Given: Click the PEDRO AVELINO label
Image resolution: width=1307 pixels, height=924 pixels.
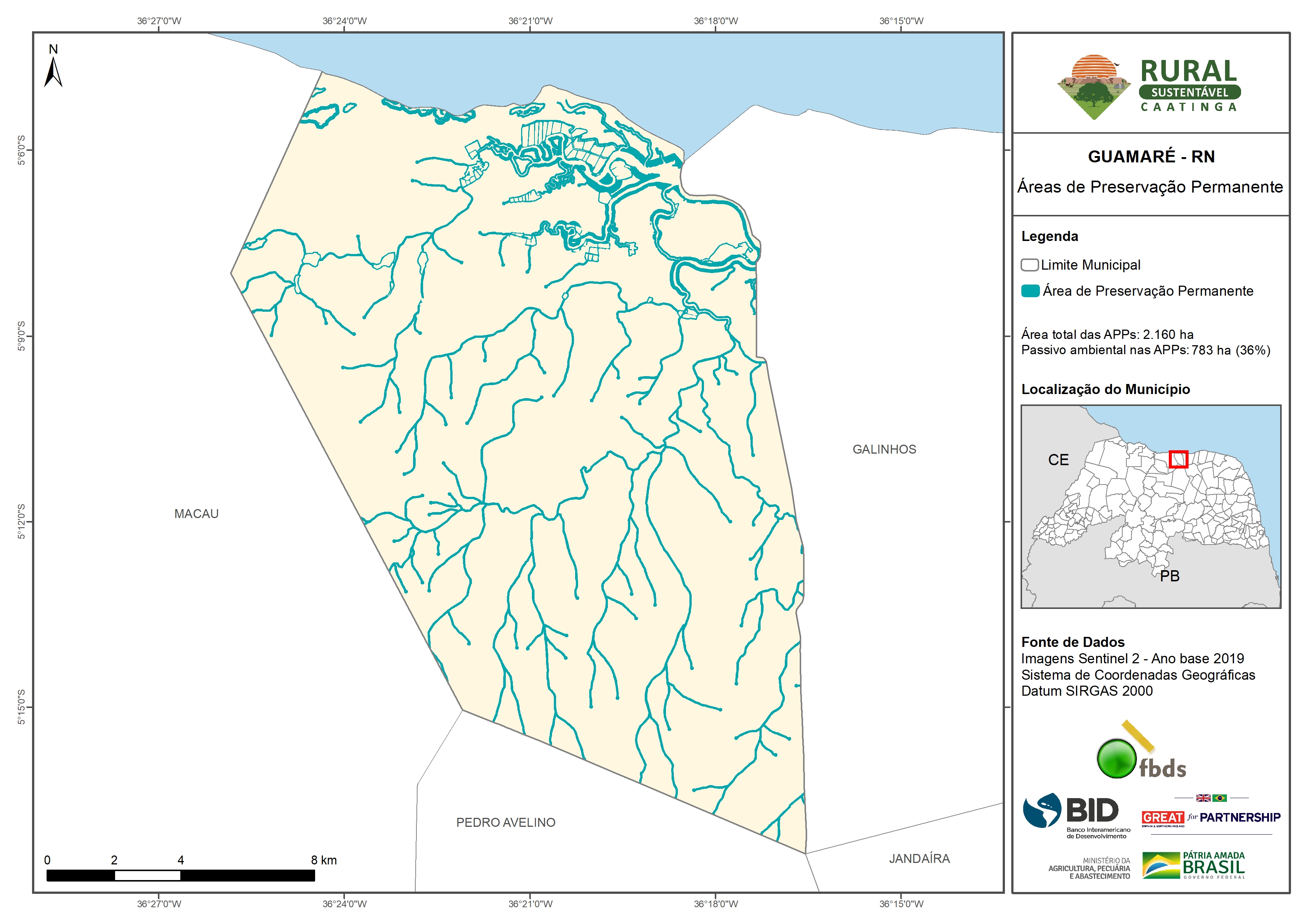Looking at the screenshot, I should [x=505, y=822].
